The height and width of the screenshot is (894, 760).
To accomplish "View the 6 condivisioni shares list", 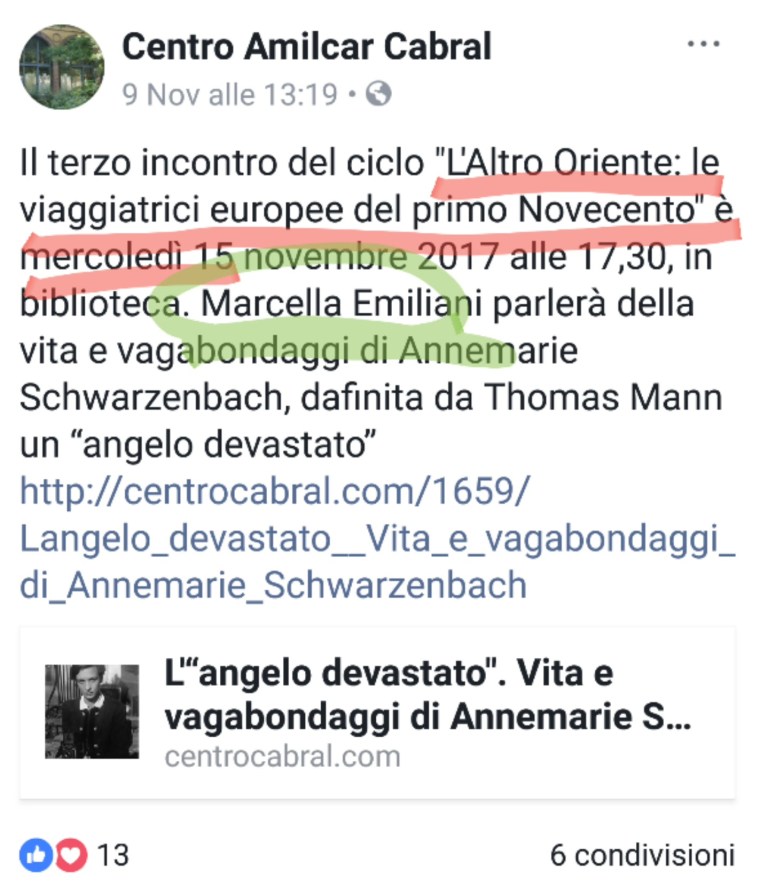I will pyautogui.click(x=643, y=855).
